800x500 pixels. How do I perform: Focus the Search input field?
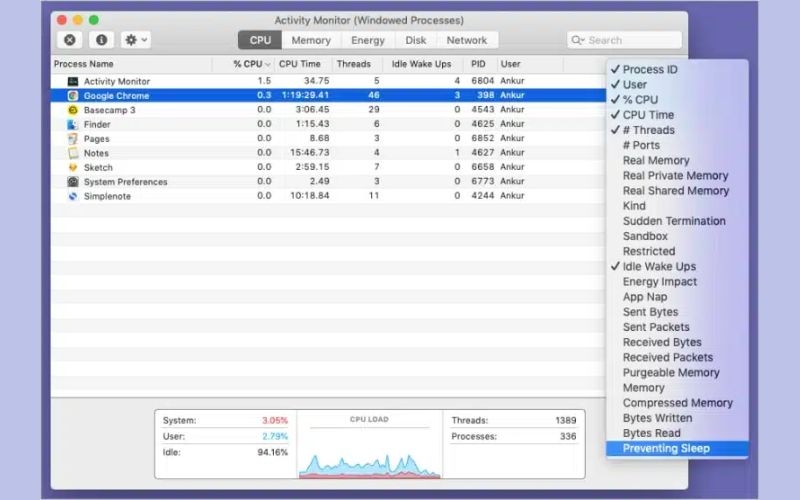pyautogui.click(x=624, y=40)
